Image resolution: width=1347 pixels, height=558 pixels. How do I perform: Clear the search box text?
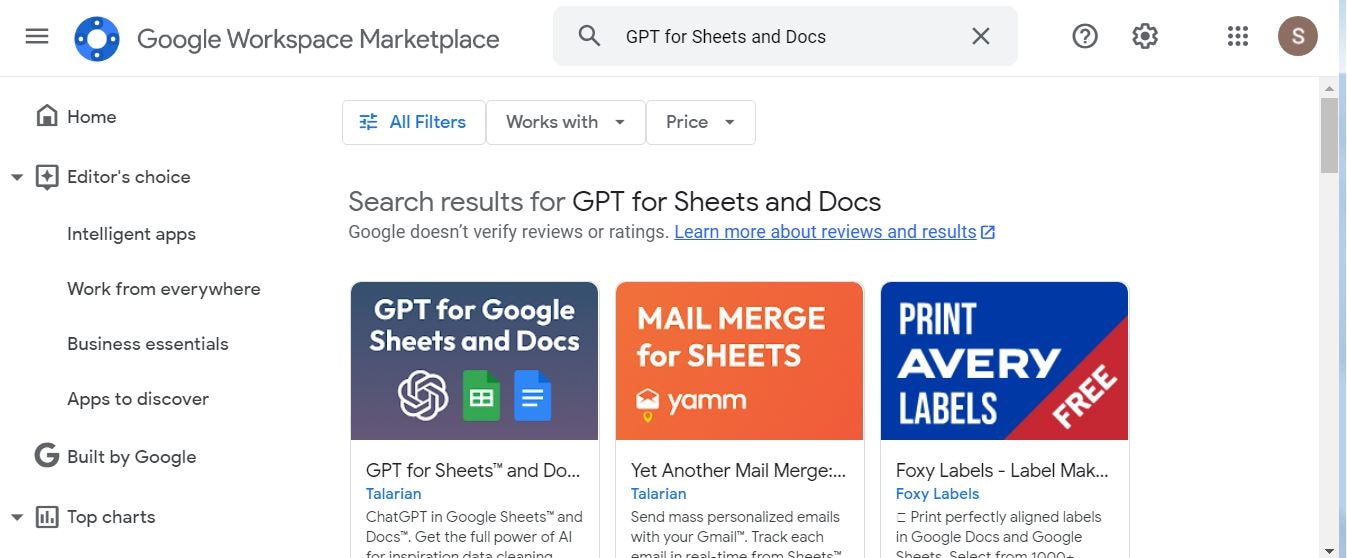(981, 37)
